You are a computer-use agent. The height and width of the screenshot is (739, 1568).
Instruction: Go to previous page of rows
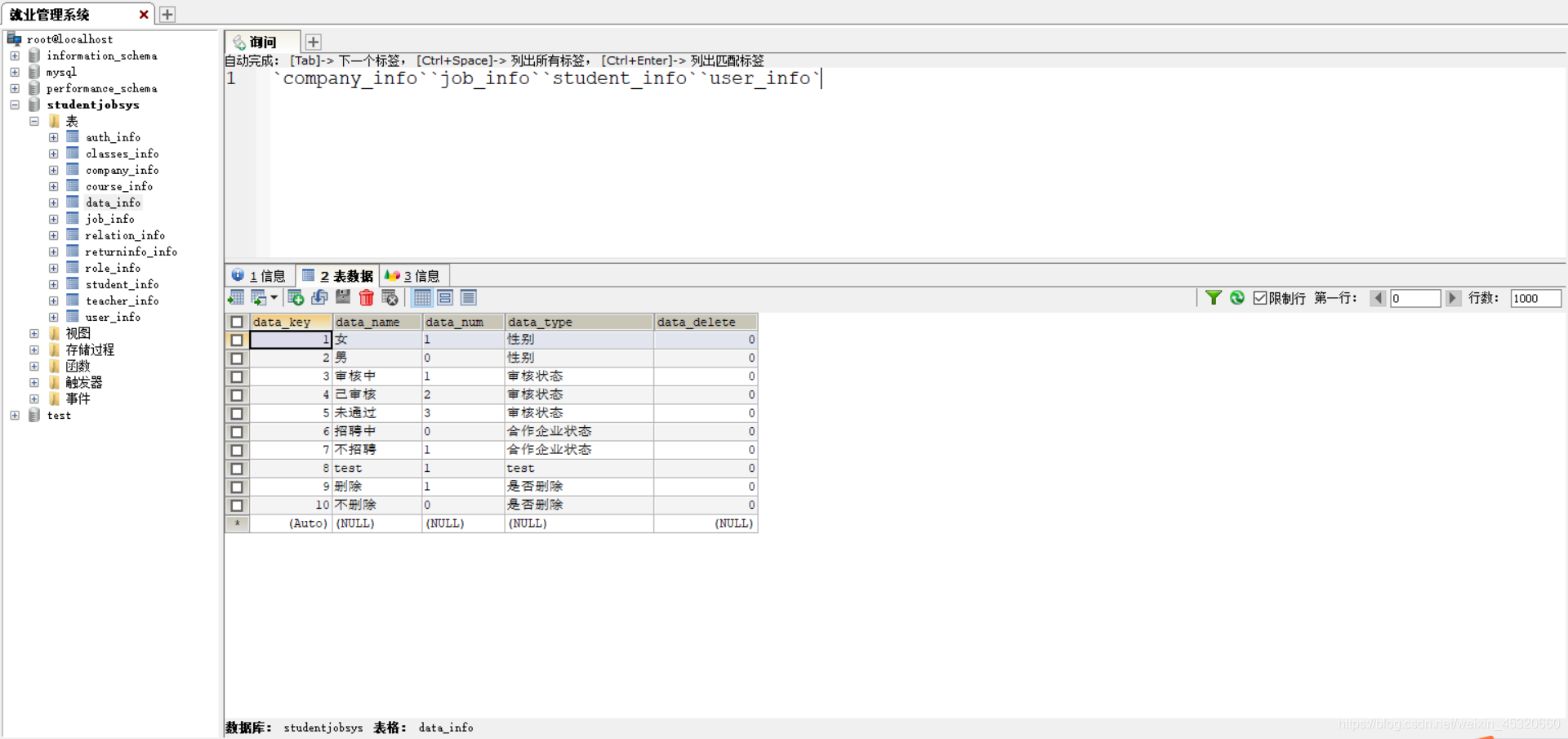pyautogui.click(x=1378, y=298)
